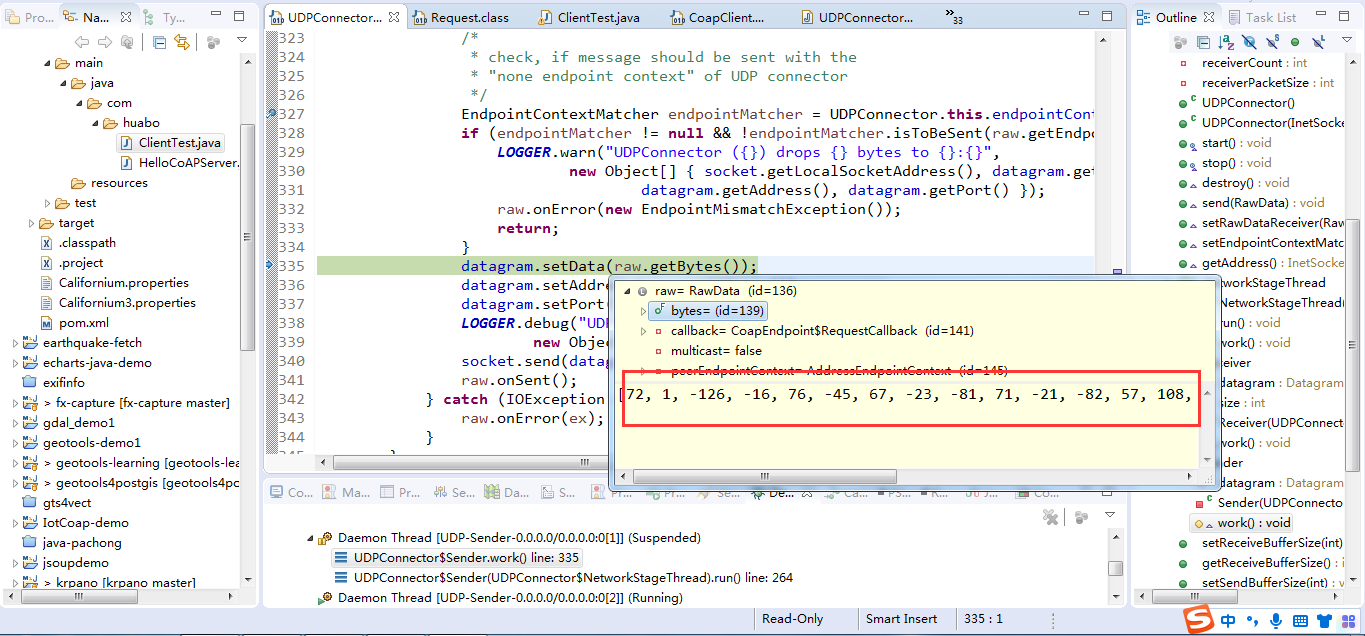Screen dimensions: 1365x636
Task: Expand the target folder
Action: coord(31,223)
